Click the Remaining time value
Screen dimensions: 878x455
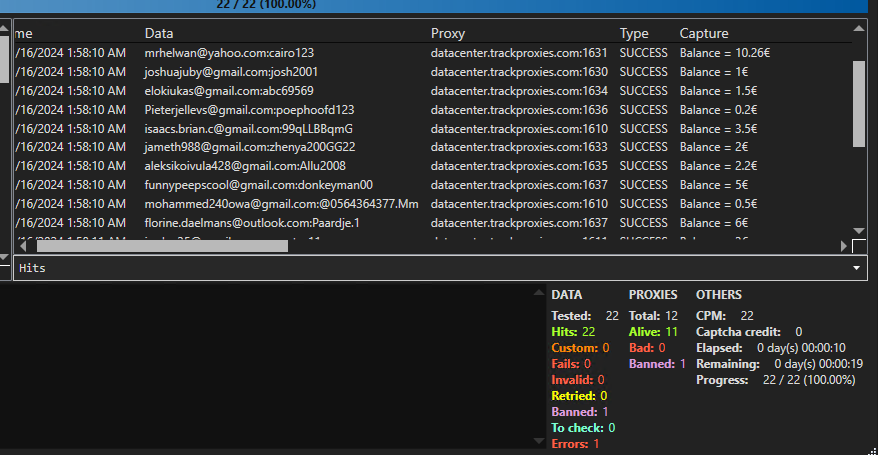[819, 364]
